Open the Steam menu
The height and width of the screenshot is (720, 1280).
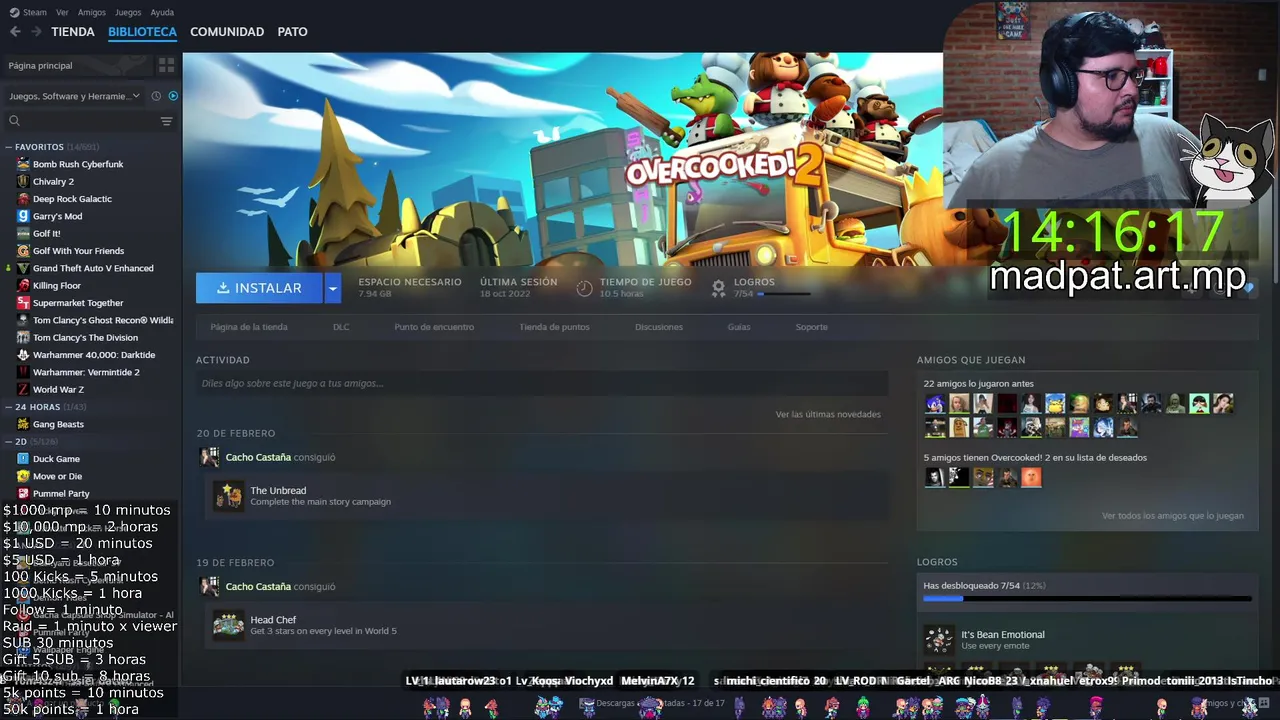click(29, 12)
